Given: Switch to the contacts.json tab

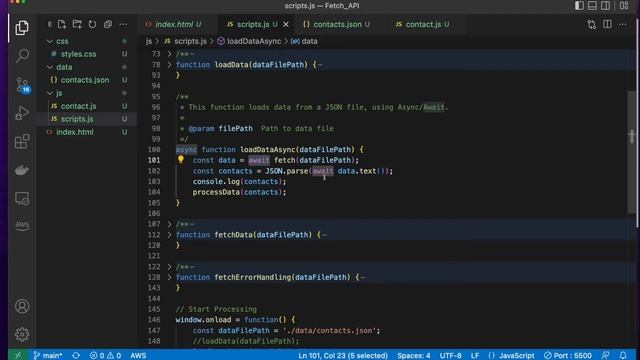Looking at the screenshot, I should (337, 24).
